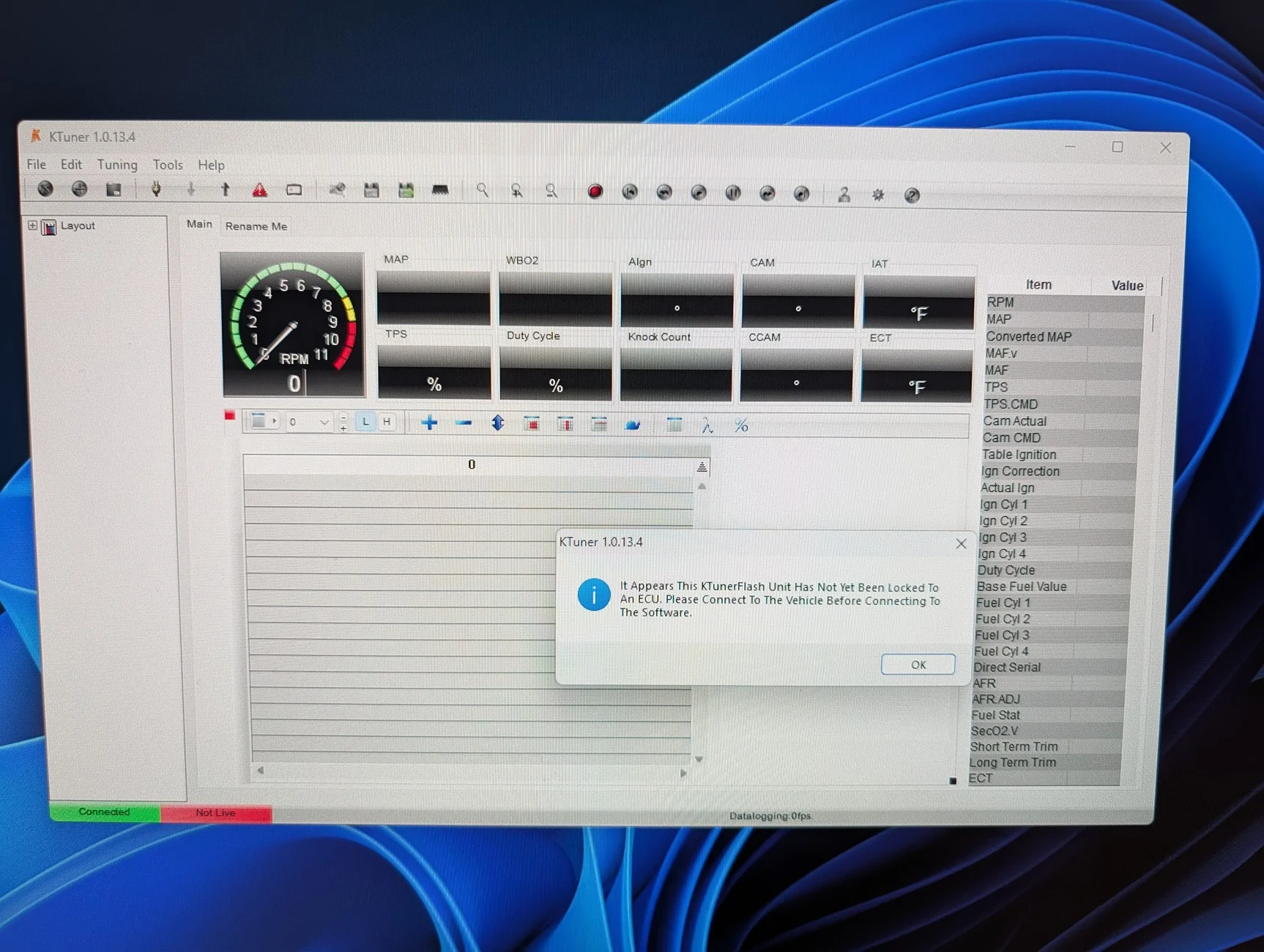Click the lambda symbol icon
Viewport: 1264px width, 952px height.
tap(707, 425)
